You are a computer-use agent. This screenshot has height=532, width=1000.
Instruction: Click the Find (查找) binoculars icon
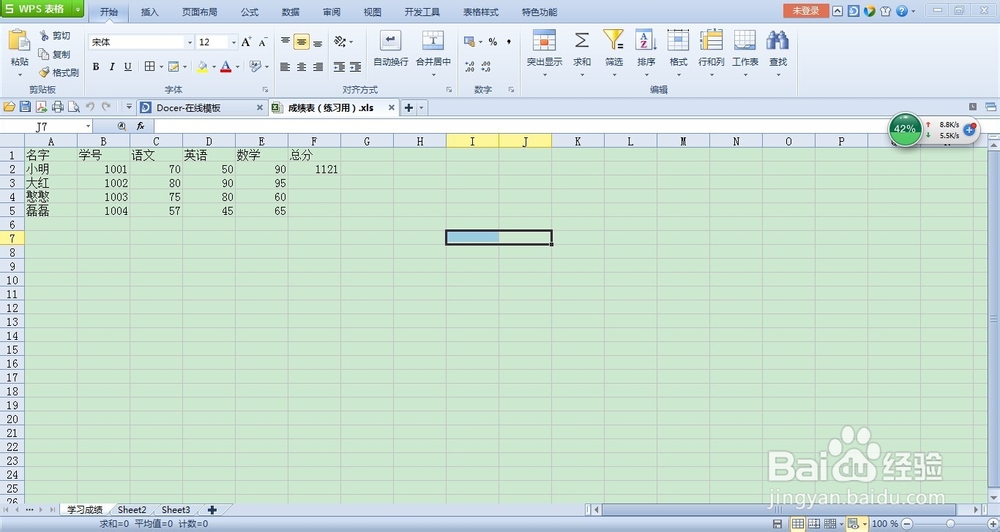(777, 40)
